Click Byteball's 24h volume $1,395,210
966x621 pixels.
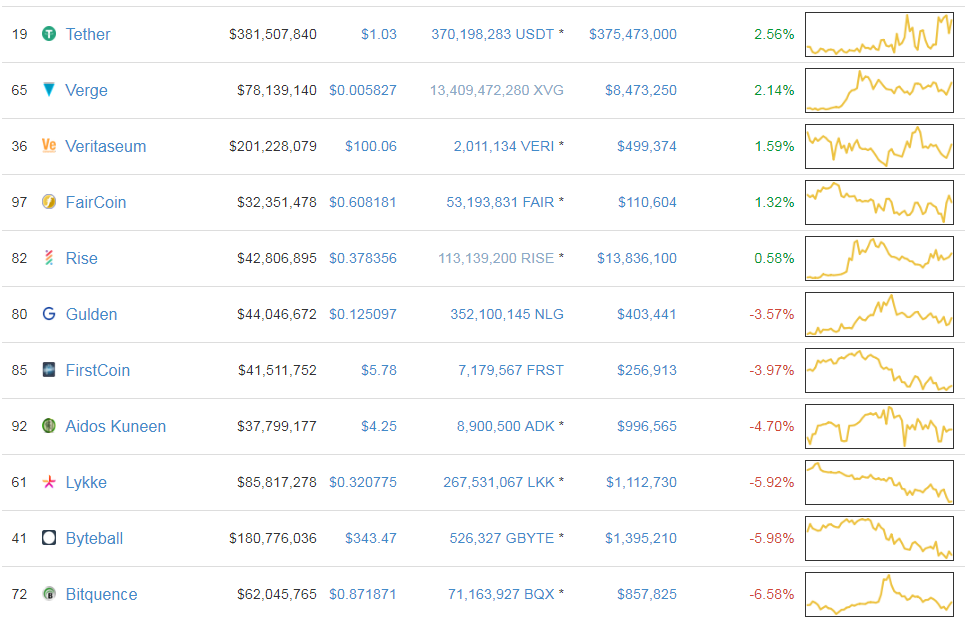point(641,539)
